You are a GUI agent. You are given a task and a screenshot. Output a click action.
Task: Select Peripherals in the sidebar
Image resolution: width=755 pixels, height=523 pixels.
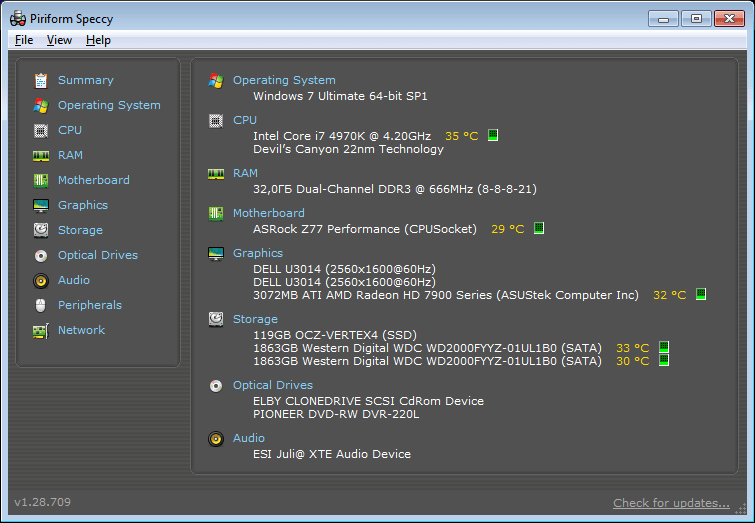point(89,305)
